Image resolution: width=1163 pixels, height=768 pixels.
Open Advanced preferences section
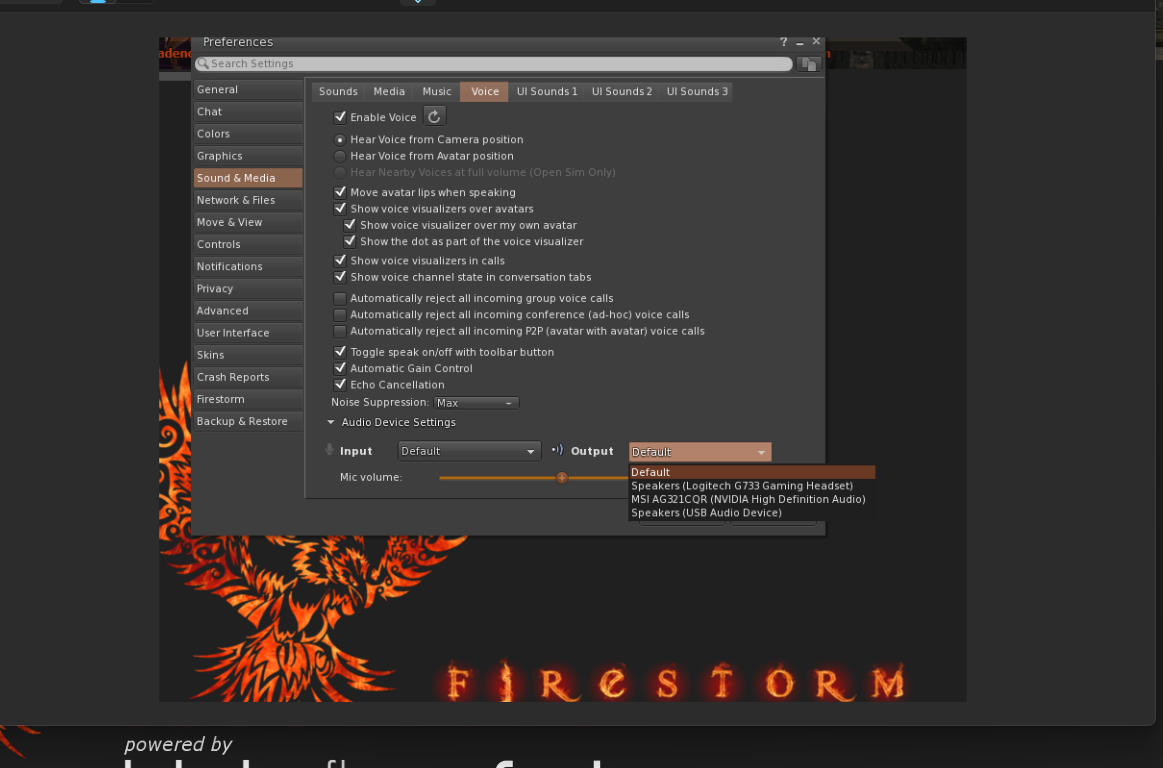pos(248,311)
